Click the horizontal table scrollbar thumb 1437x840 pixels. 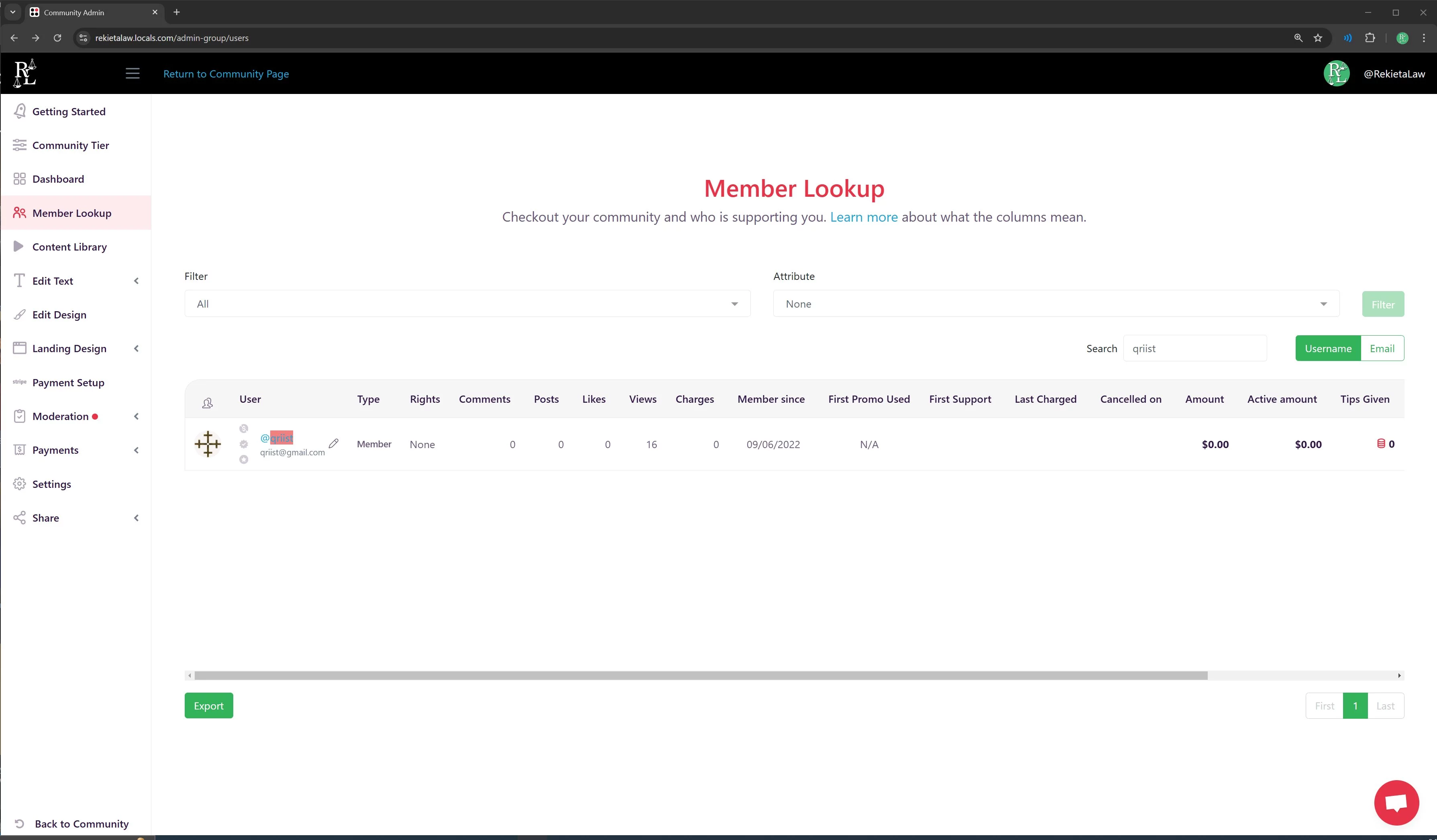tap(701, 675)
